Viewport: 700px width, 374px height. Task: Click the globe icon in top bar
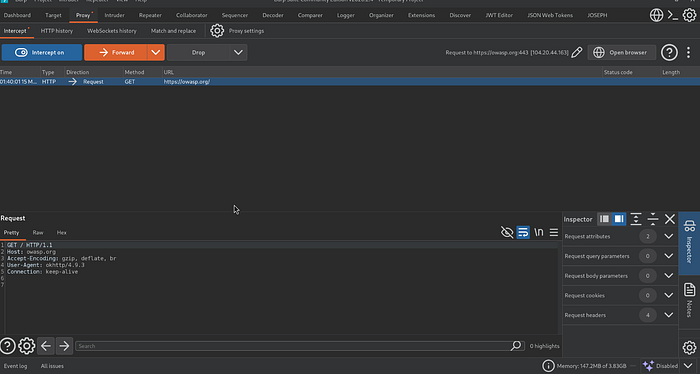pyautogui.click(x=656, y=15)
